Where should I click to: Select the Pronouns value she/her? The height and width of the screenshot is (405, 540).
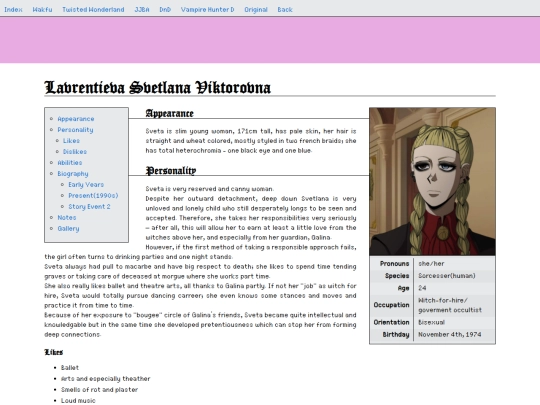431,264
